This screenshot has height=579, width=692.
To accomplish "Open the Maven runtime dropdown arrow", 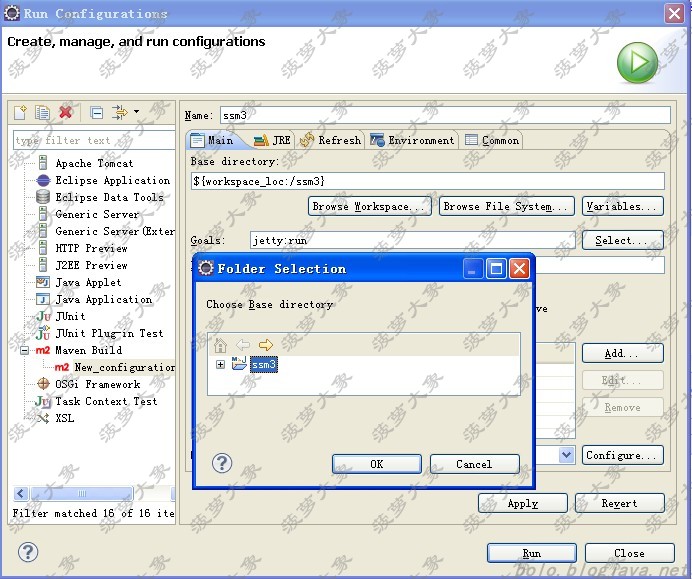I will click(x=567, y=455).
